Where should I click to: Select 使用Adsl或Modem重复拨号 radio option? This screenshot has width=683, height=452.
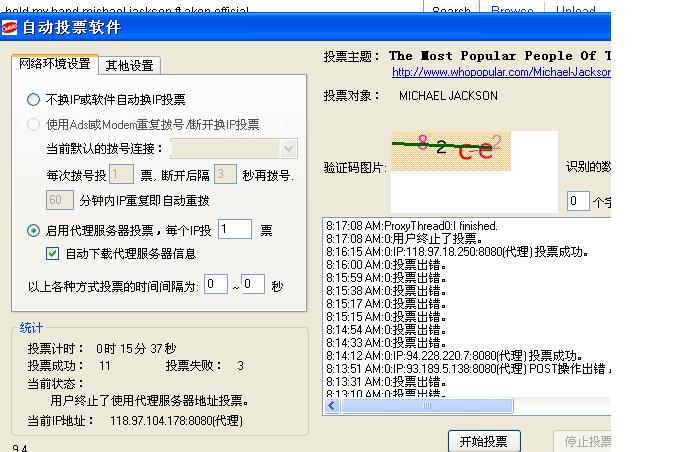[34, 125]
